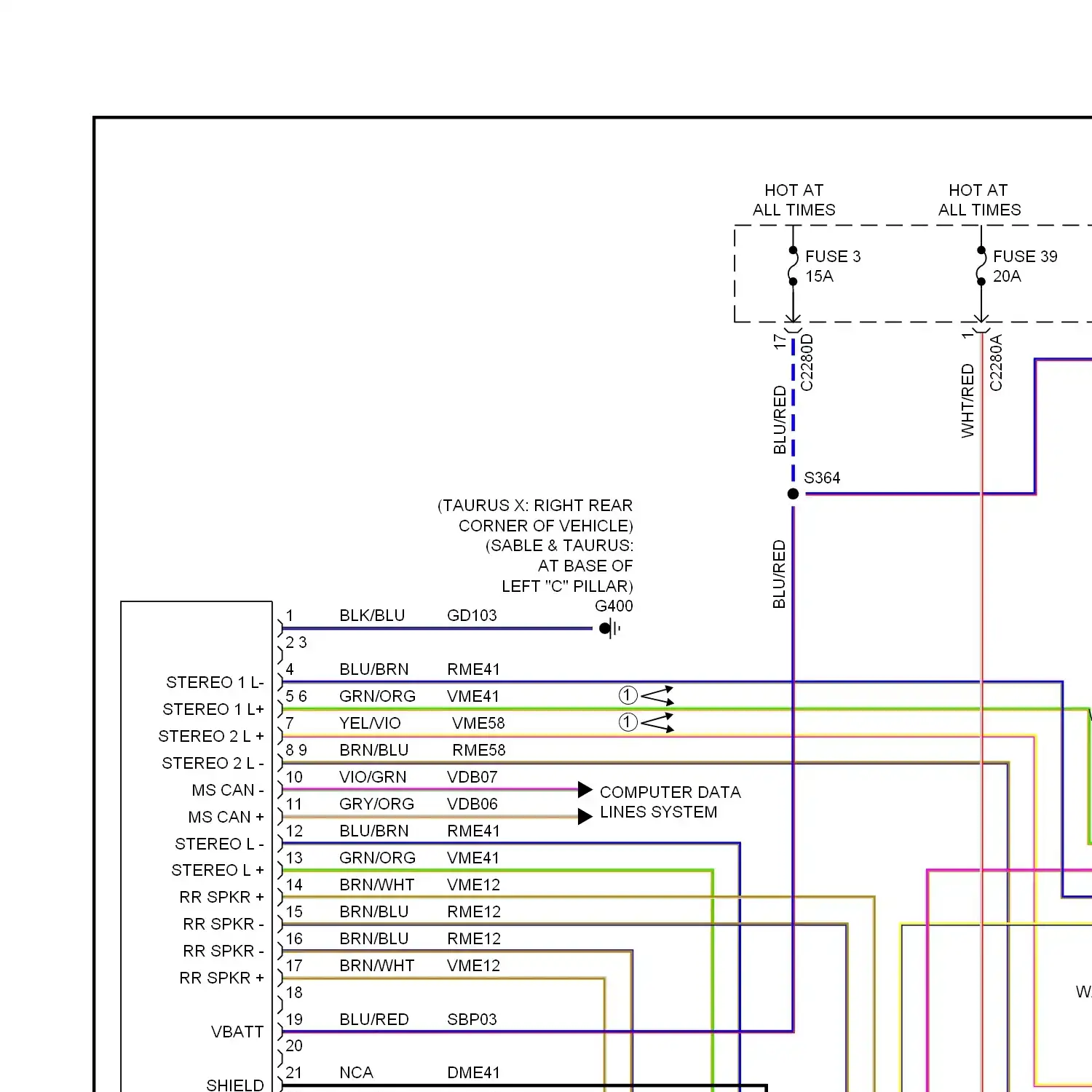Select the YEL/VIO wire color label
Screen dimensions: 1092x1092
pyautogui.click(x=370, y=723)
